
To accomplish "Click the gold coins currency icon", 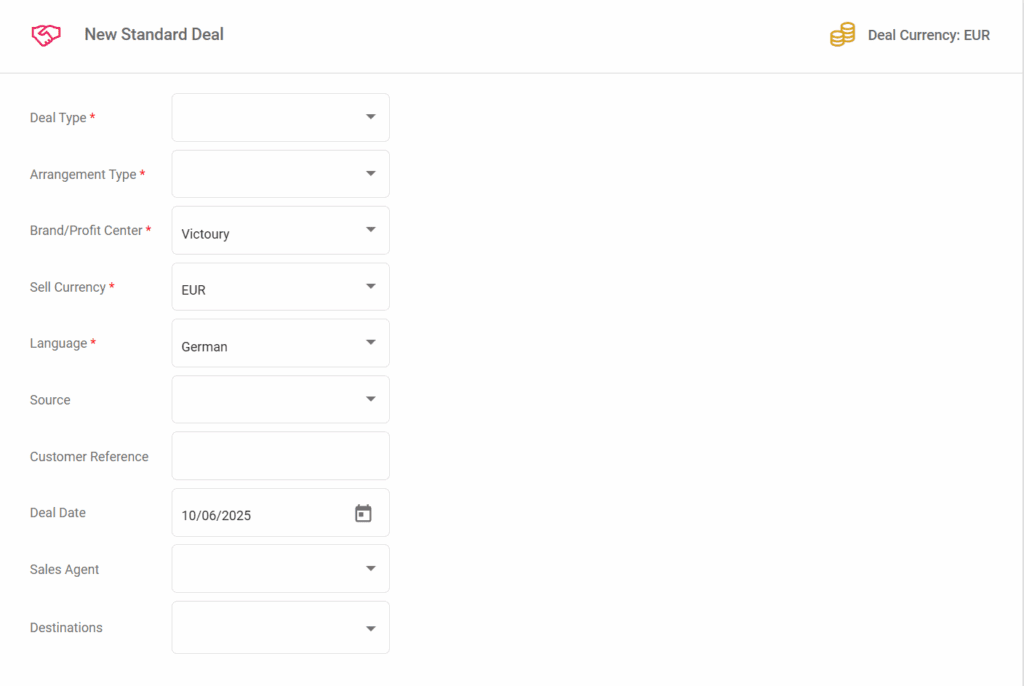I will pos(842,35).
